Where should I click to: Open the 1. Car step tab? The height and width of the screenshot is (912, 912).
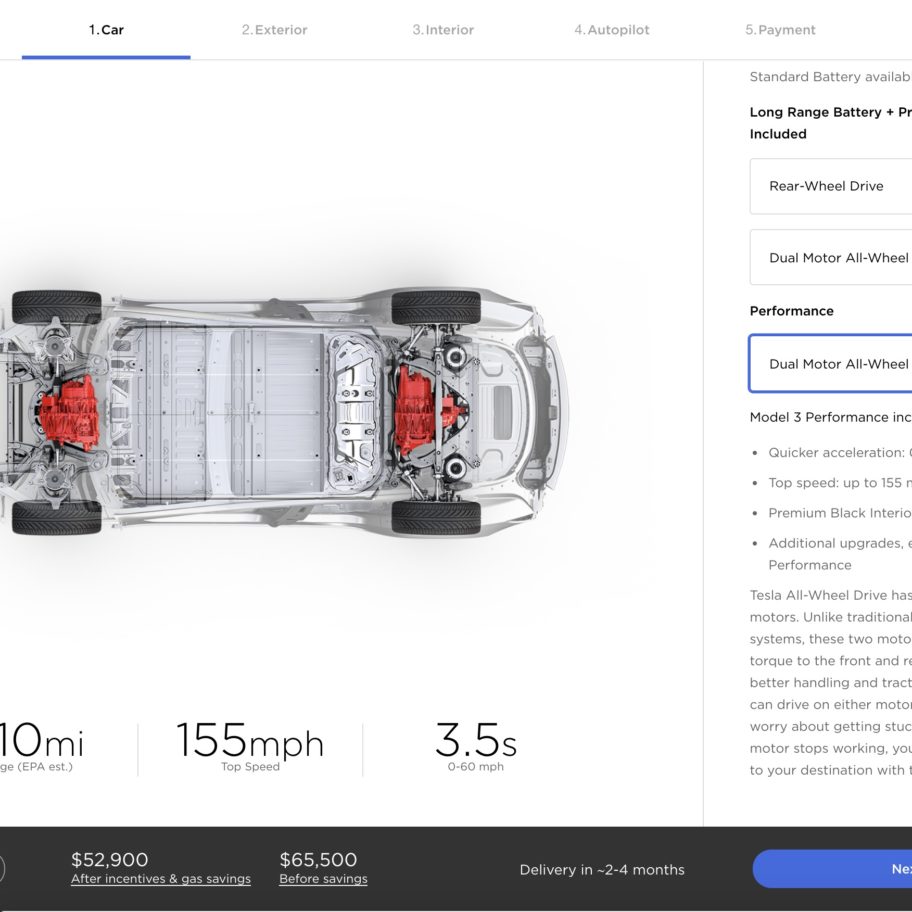(106, 30)
